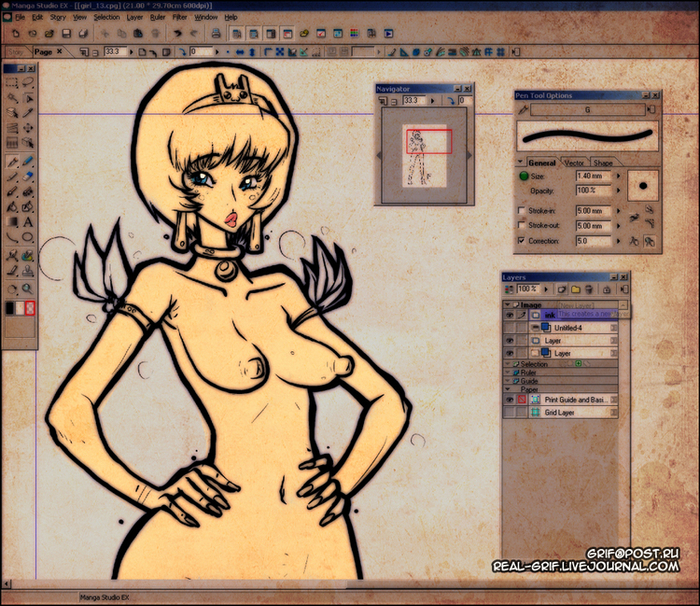Click the black foreground color swatch
The image size is (700, 606).
[11, 308]
